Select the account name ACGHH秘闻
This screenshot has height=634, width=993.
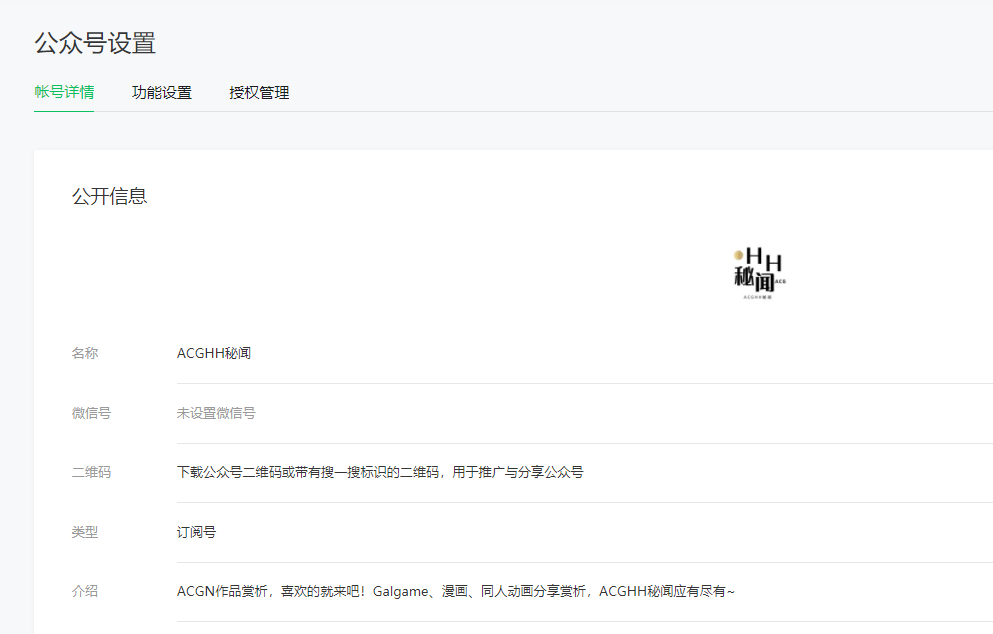point(213,353)
